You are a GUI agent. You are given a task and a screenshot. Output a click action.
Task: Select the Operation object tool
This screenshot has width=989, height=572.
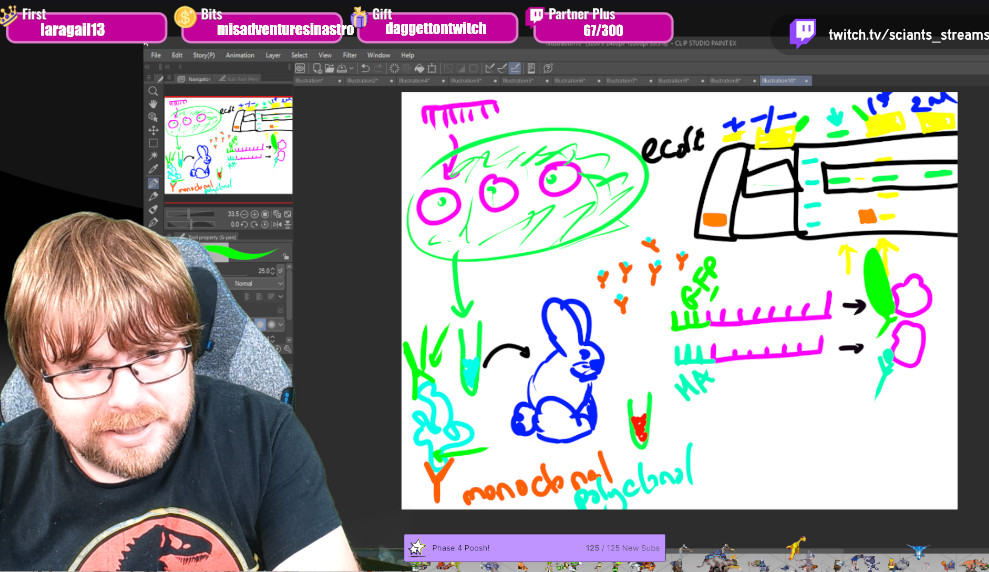click(x=153, y=117)
